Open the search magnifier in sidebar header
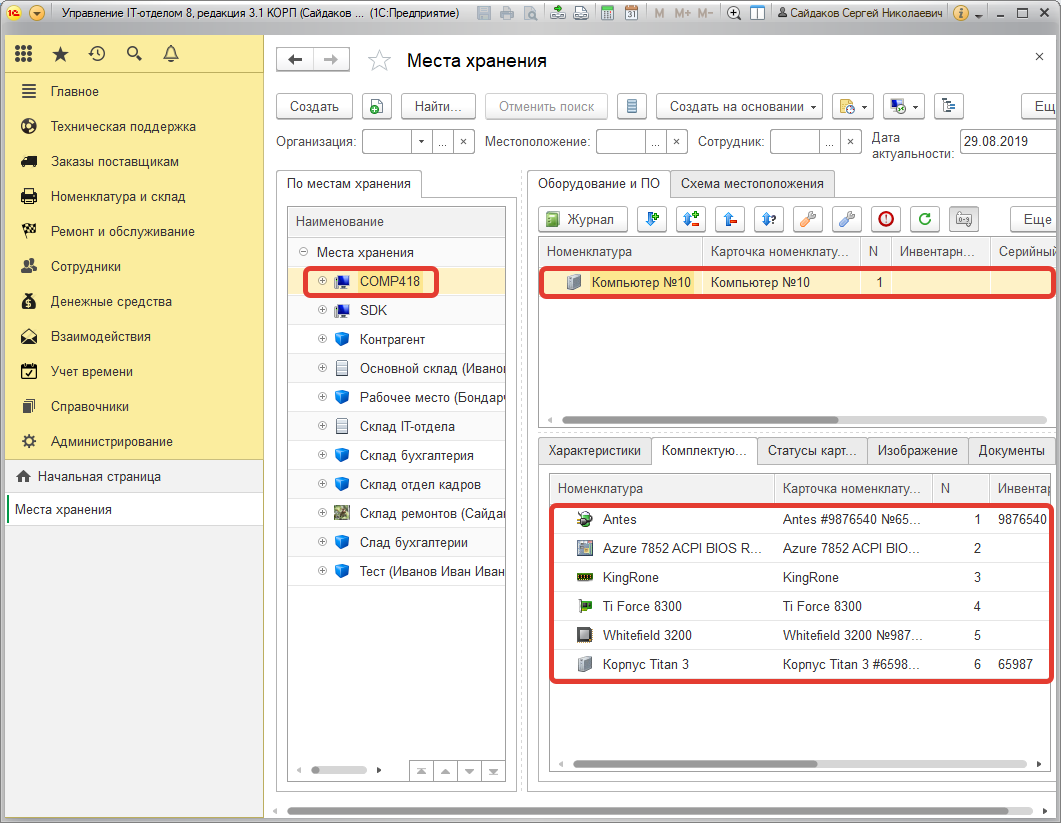The width and height of the screenshot is (1061, 823). 134,53
